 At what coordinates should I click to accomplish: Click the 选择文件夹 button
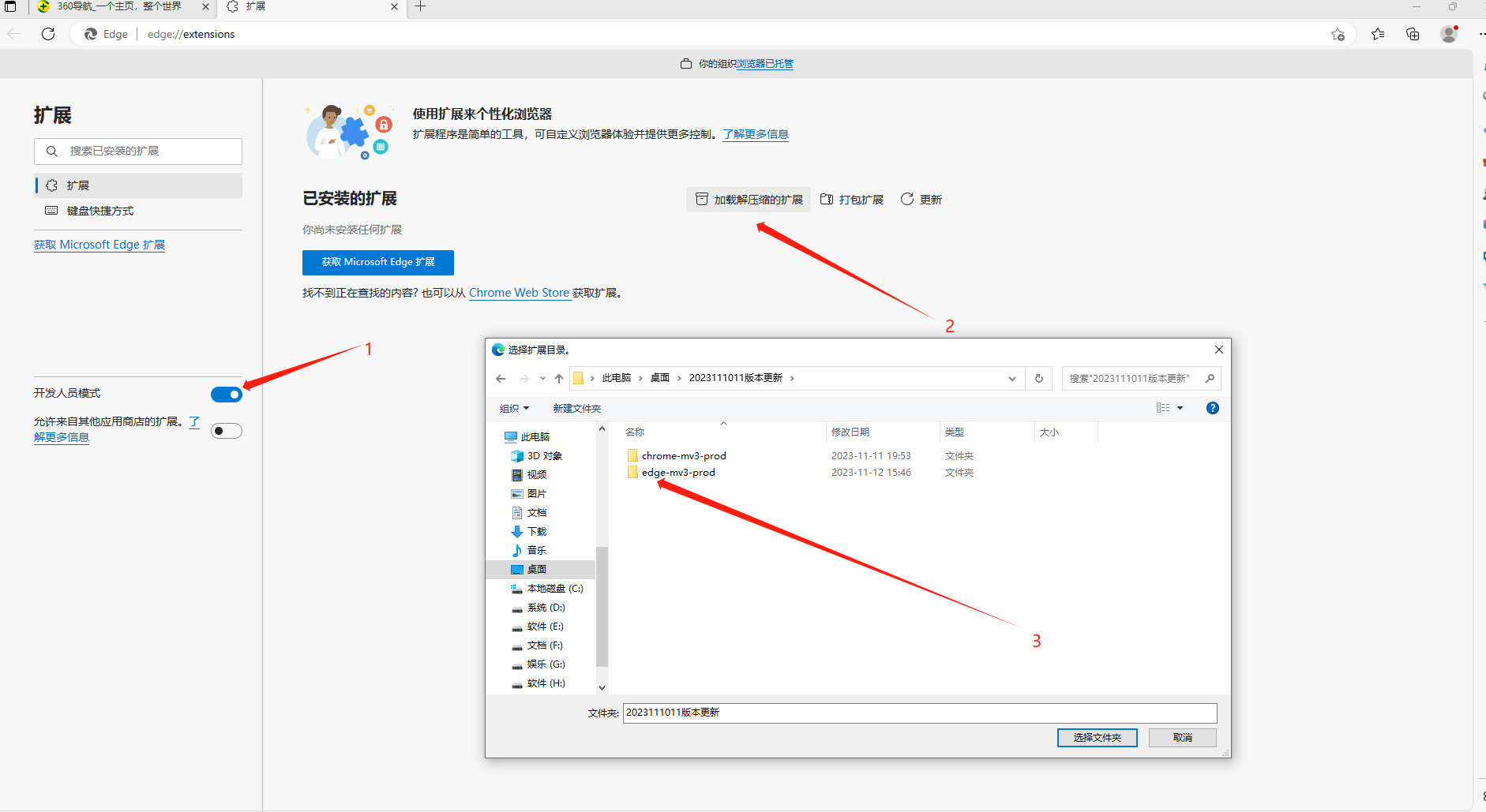[1097, 737]
